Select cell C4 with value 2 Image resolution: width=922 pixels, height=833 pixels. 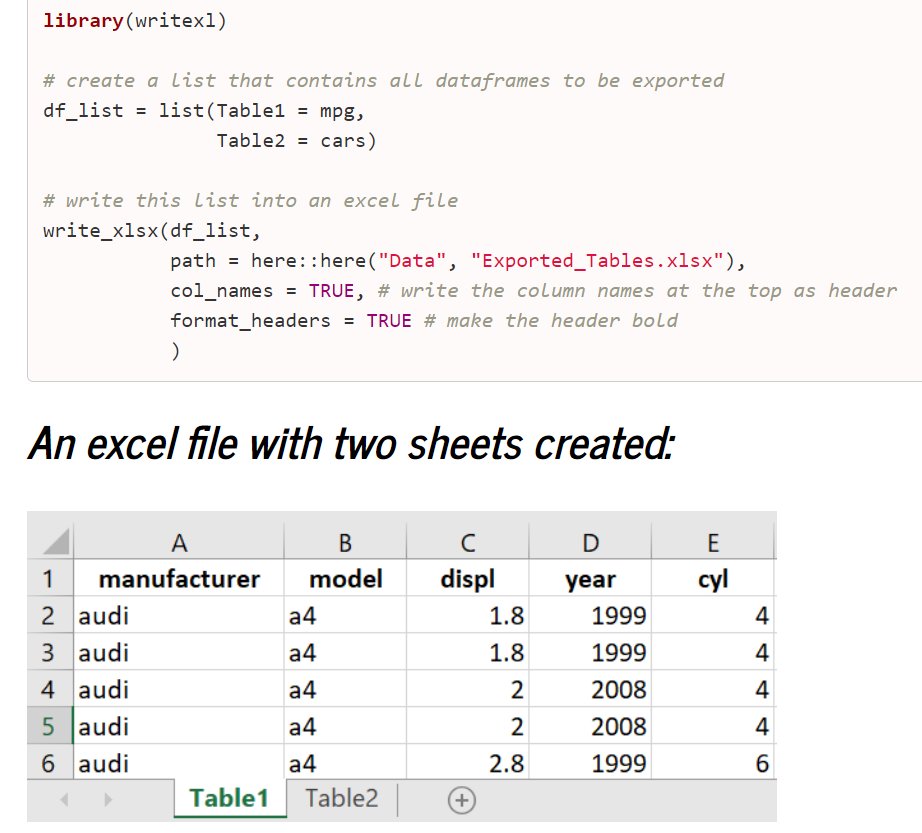(467, 689)
